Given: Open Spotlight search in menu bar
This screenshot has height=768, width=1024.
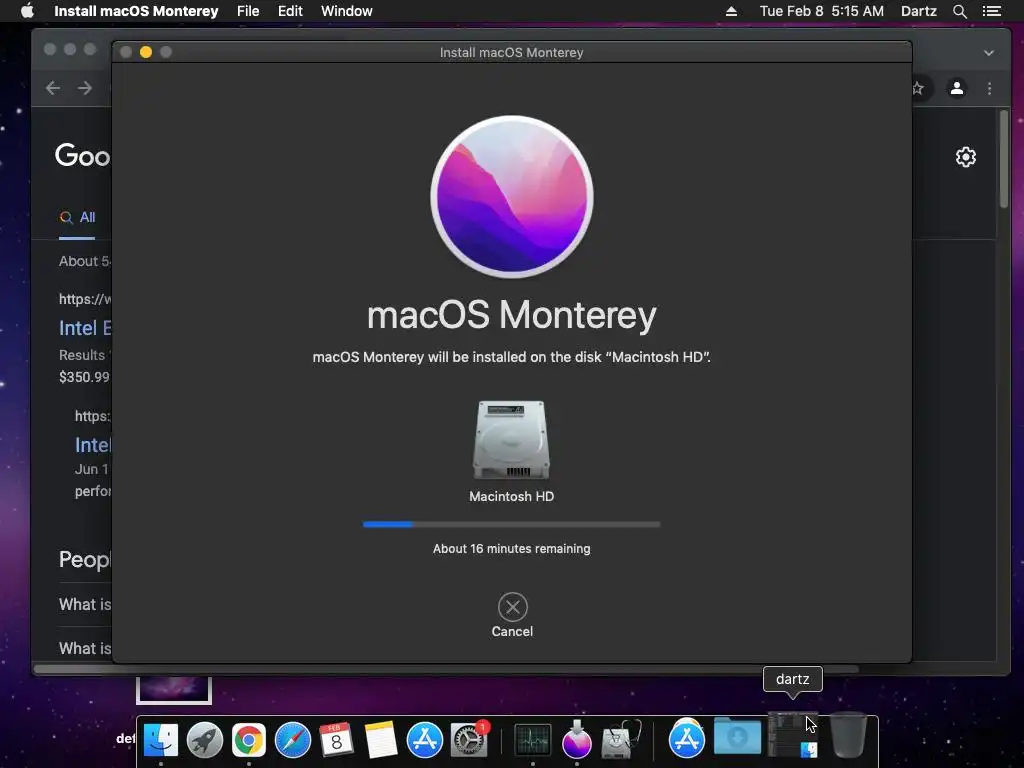Looking at the screenshot, I should pos(959,11).
